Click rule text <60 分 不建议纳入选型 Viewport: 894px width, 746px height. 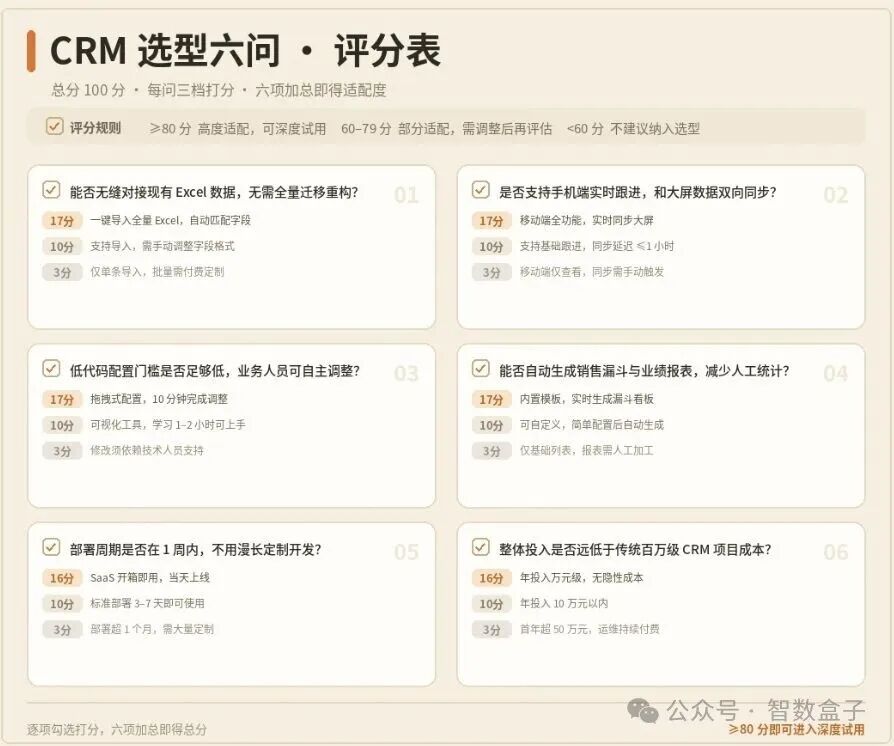tap(633, 128)
